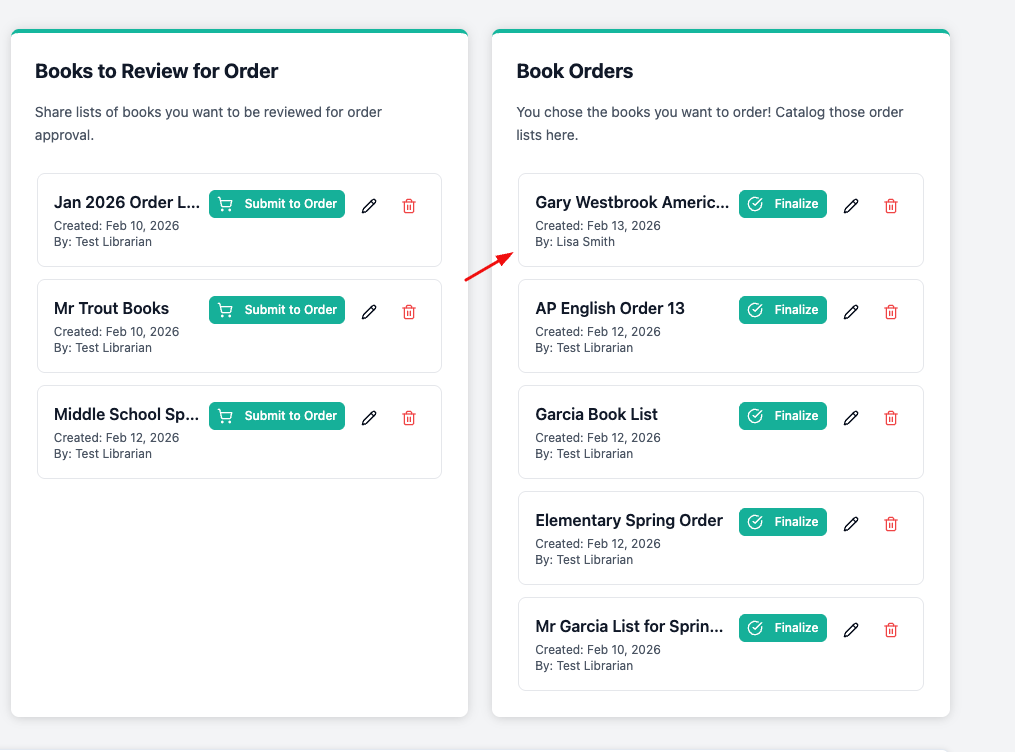Image resolution: width=1015 pixels, height=752 pixels.
Task: Finalize the Gary Westbrook order
Action: click(x=783, y=204)
